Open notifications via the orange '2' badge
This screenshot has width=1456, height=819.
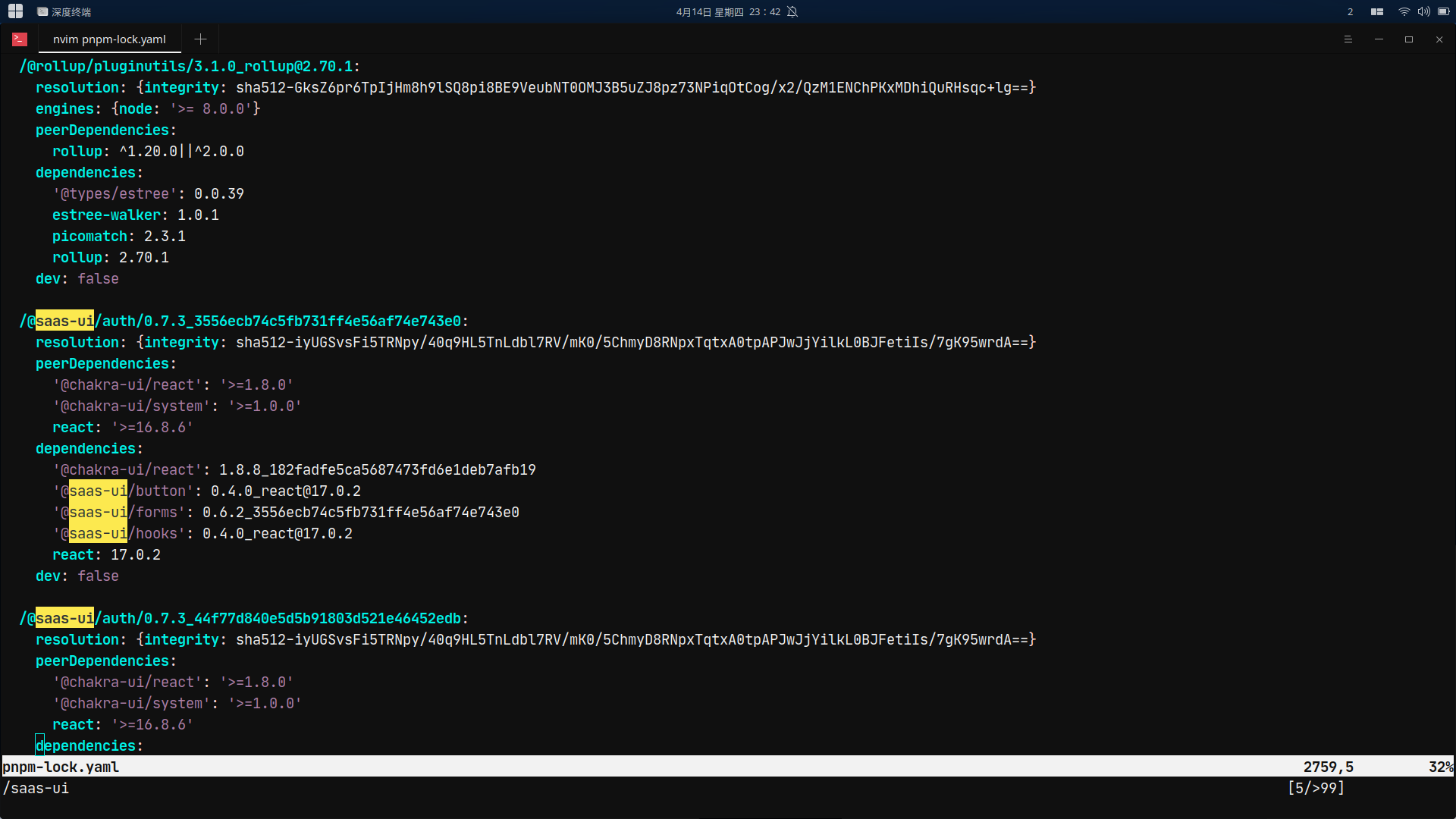pyautogui.click(x=1350, y=11)
